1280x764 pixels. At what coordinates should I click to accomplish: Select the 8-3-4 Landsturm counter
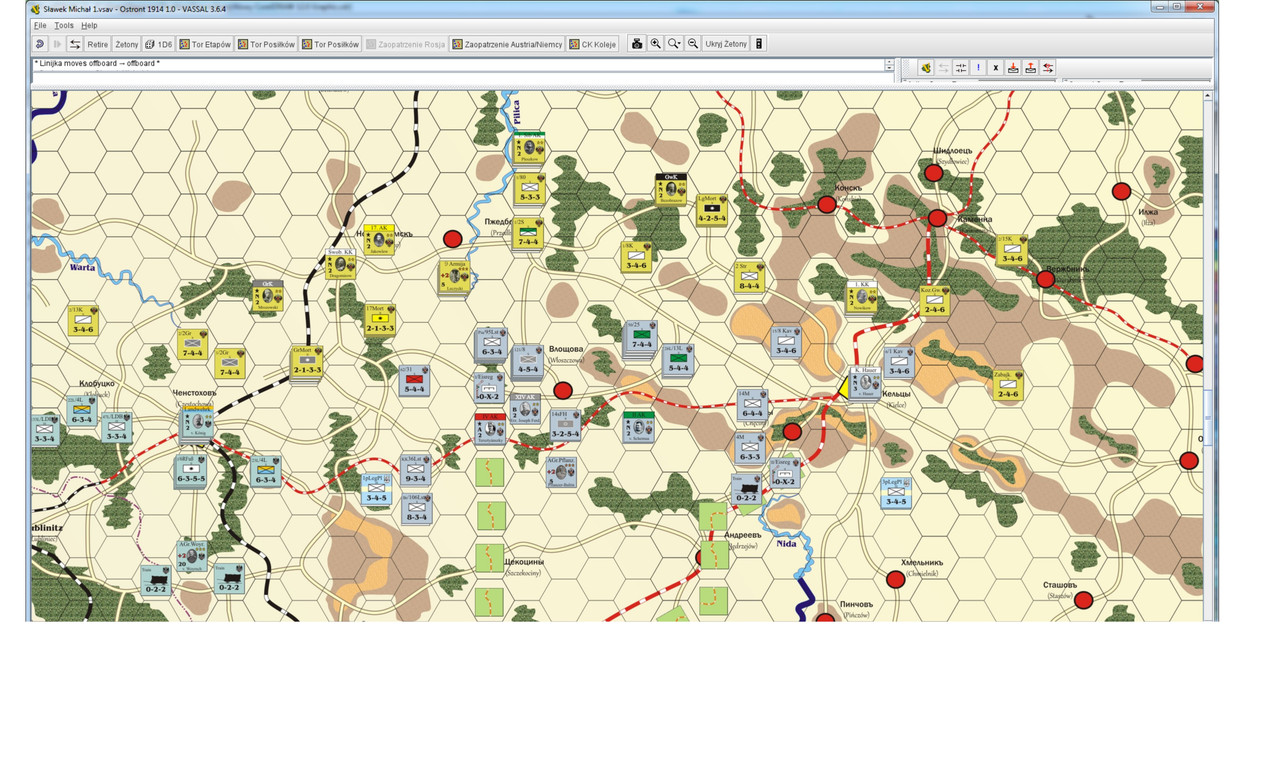(417, 507)
